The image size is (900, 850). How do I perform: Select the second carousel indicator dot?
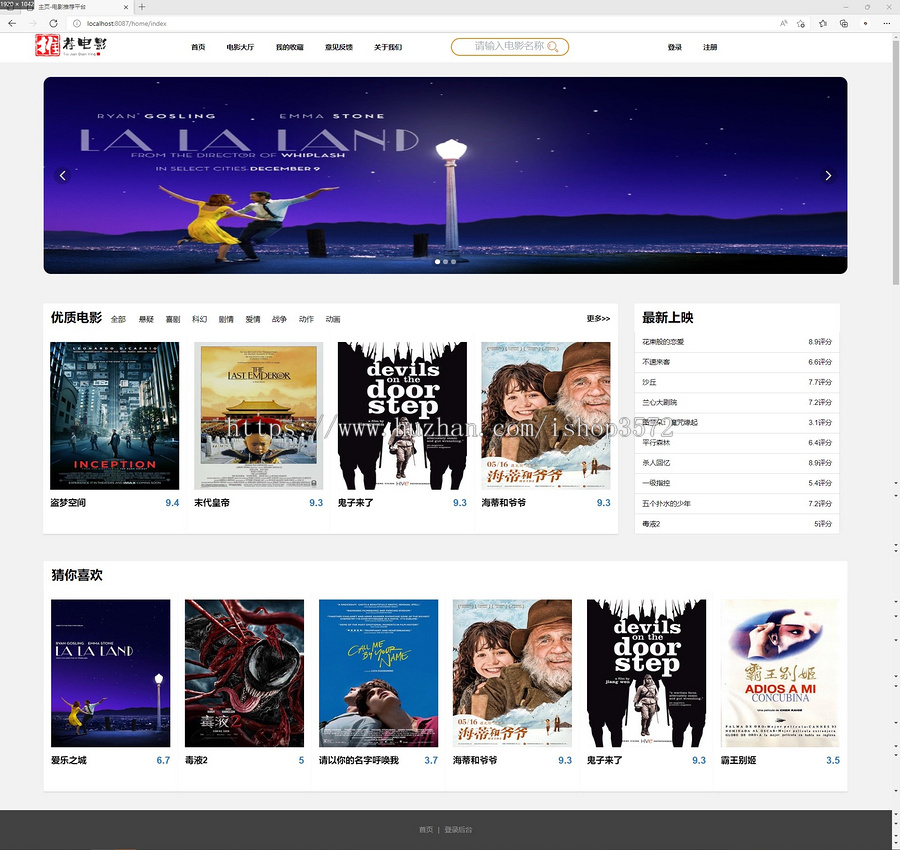click(x=445, y=262)
